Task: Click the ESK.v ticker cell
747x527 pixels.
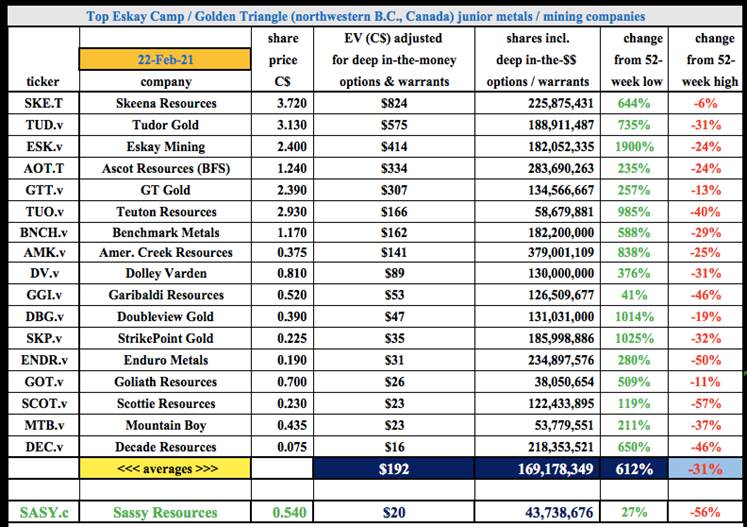Action: click(43, 146)
